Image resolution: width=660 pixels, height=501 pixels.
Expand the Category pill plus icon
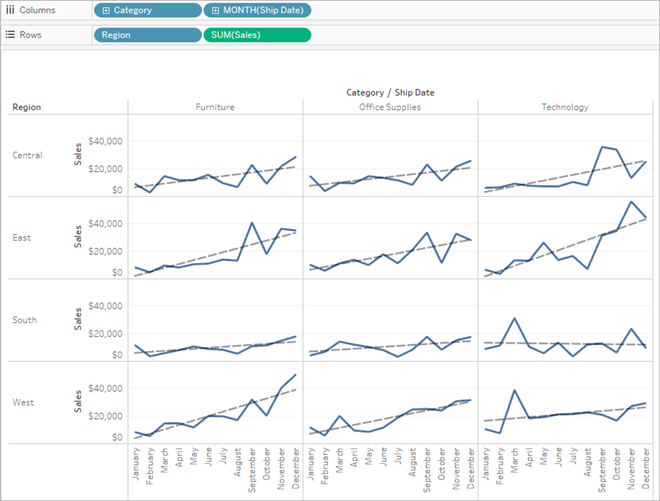[106, 11]
